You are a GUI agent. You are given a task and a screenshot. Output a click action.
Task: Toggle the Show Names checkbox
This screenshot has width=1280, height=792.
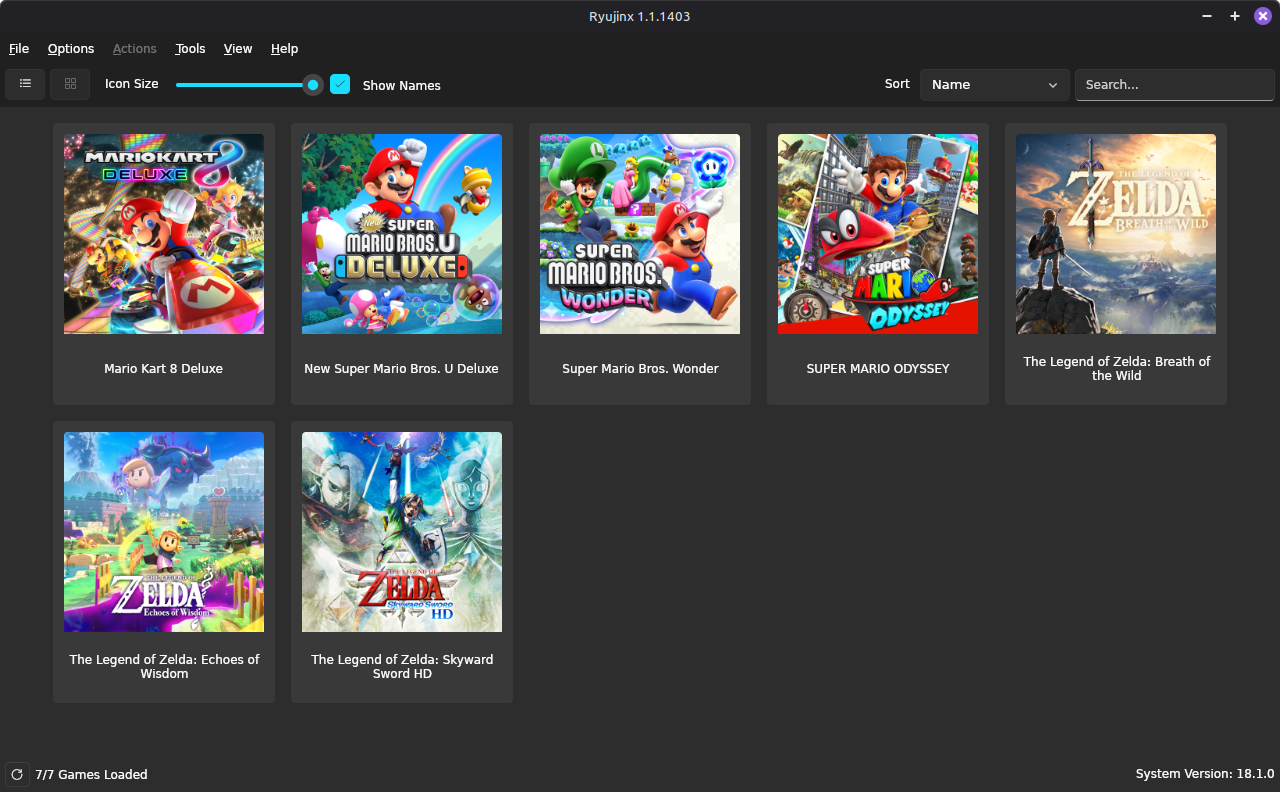[340, 85]
